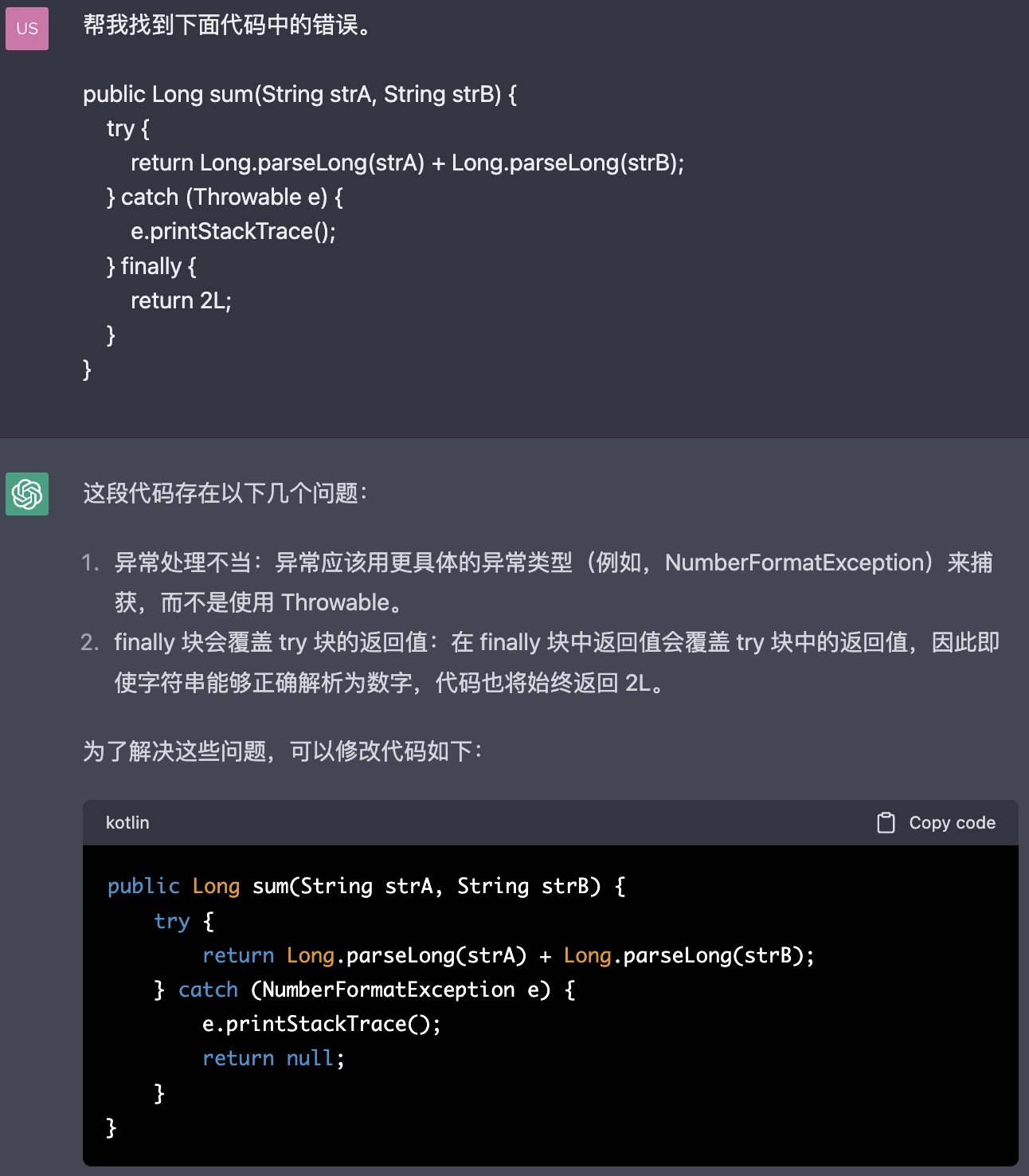Image resolution: width=1029 pixels, height=1176 pixels.
Task: Select the NumberFormatException text in code
Action: (381, 990)
